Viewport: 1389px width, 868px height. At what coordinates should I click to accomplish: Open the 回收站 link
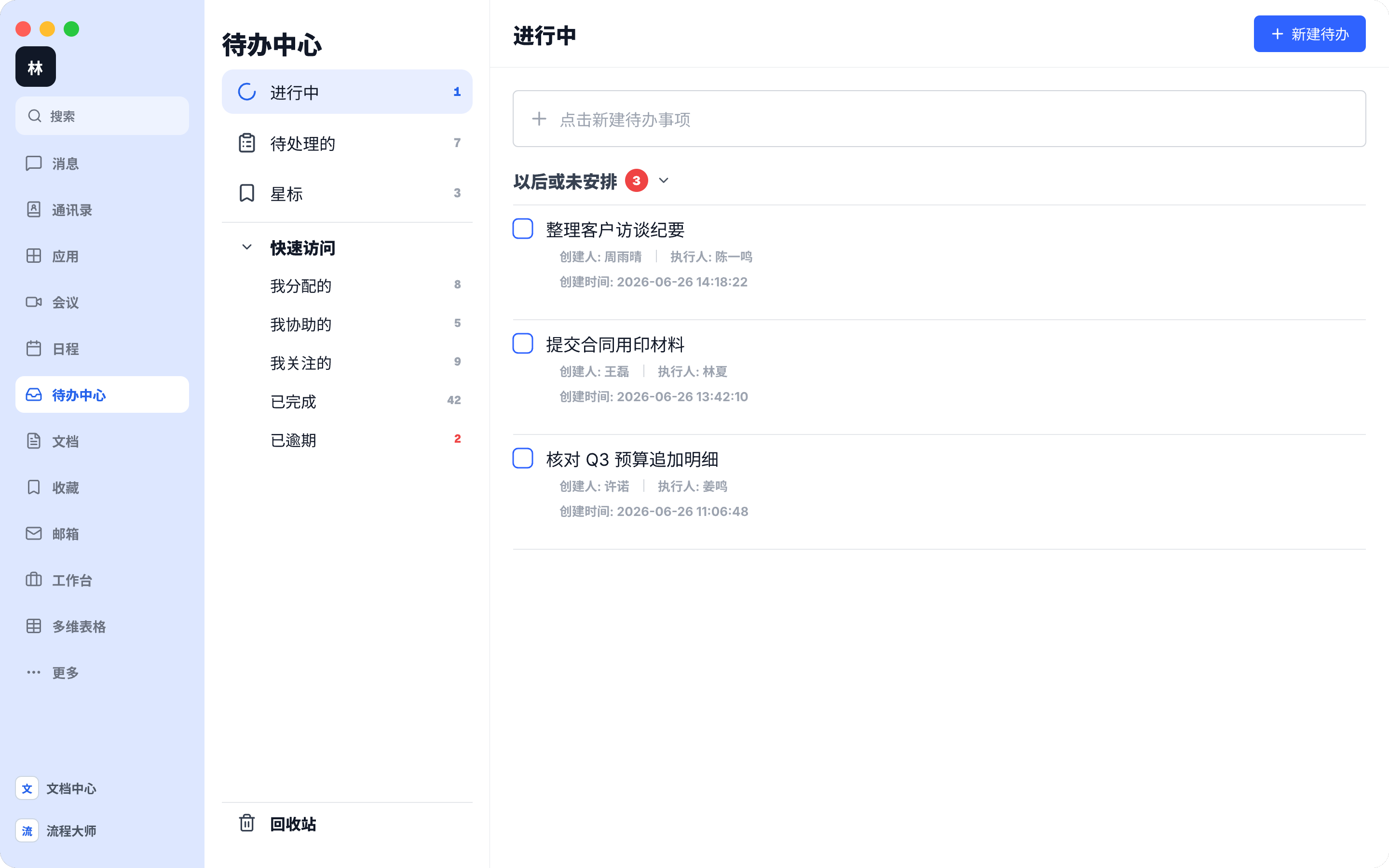293,824
